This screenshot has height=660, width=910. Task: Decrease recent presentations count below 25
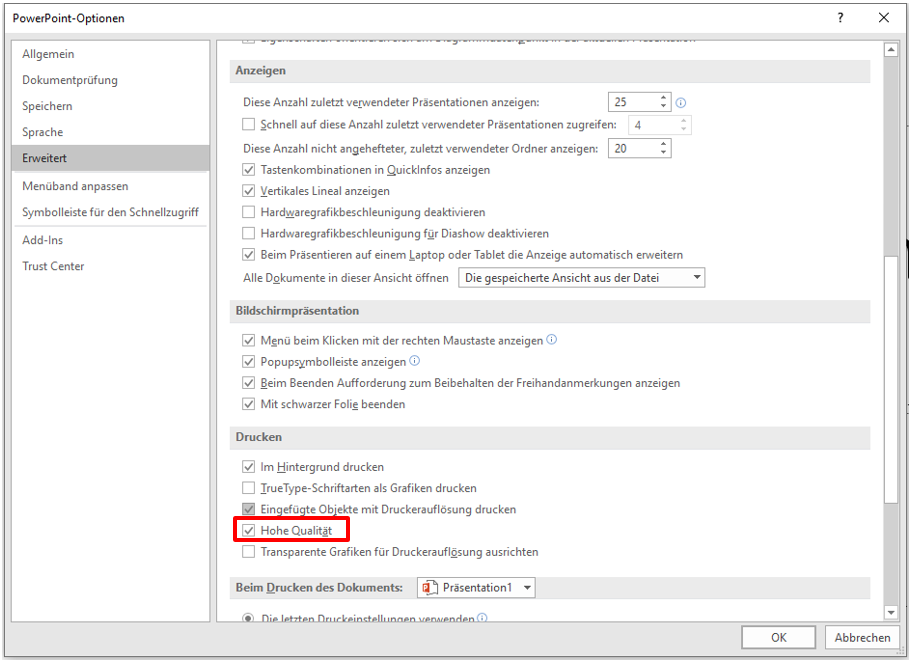[x=663, y=106]
